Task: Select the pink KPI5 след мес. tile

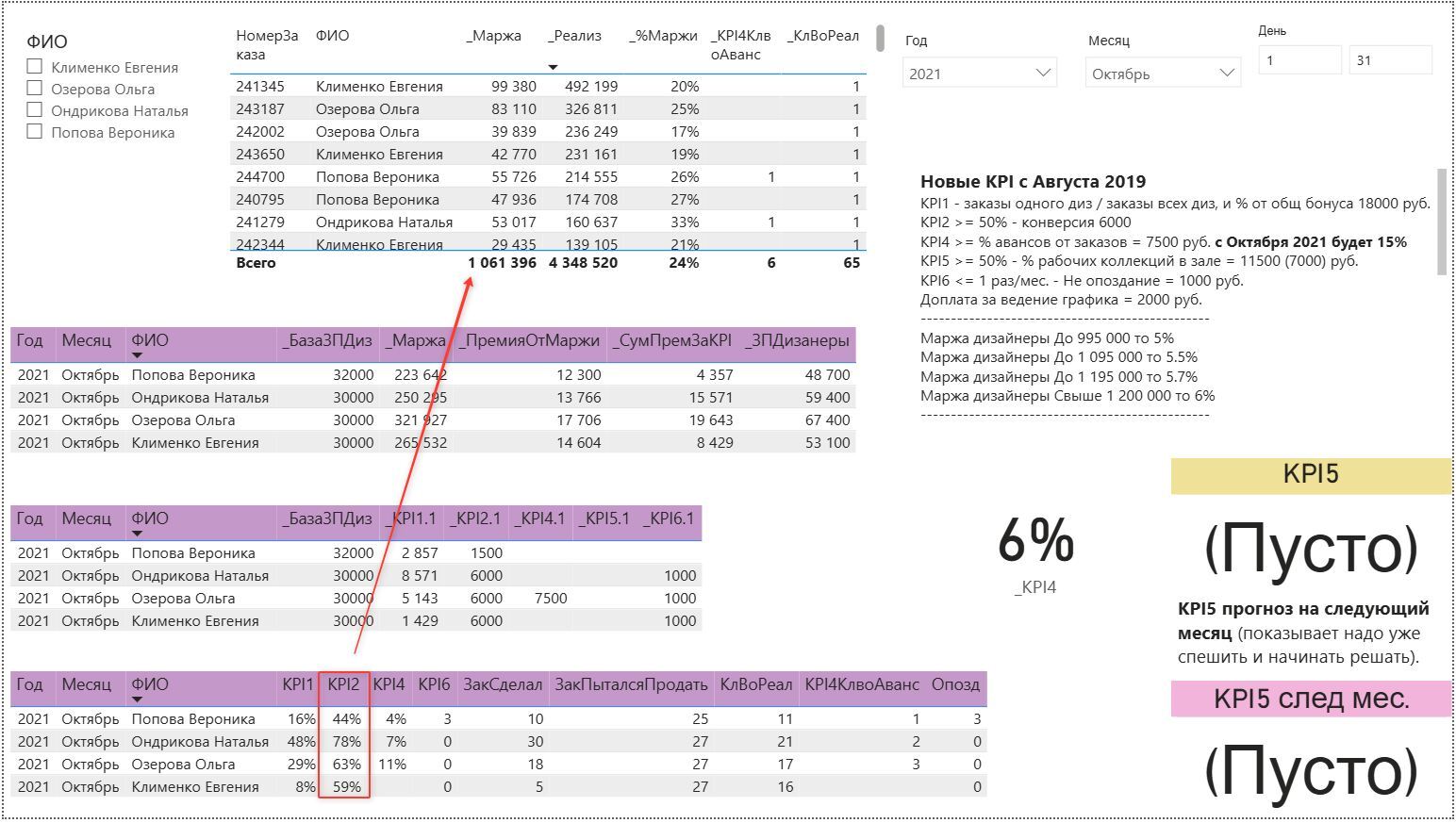Action: click(1310, 699)
